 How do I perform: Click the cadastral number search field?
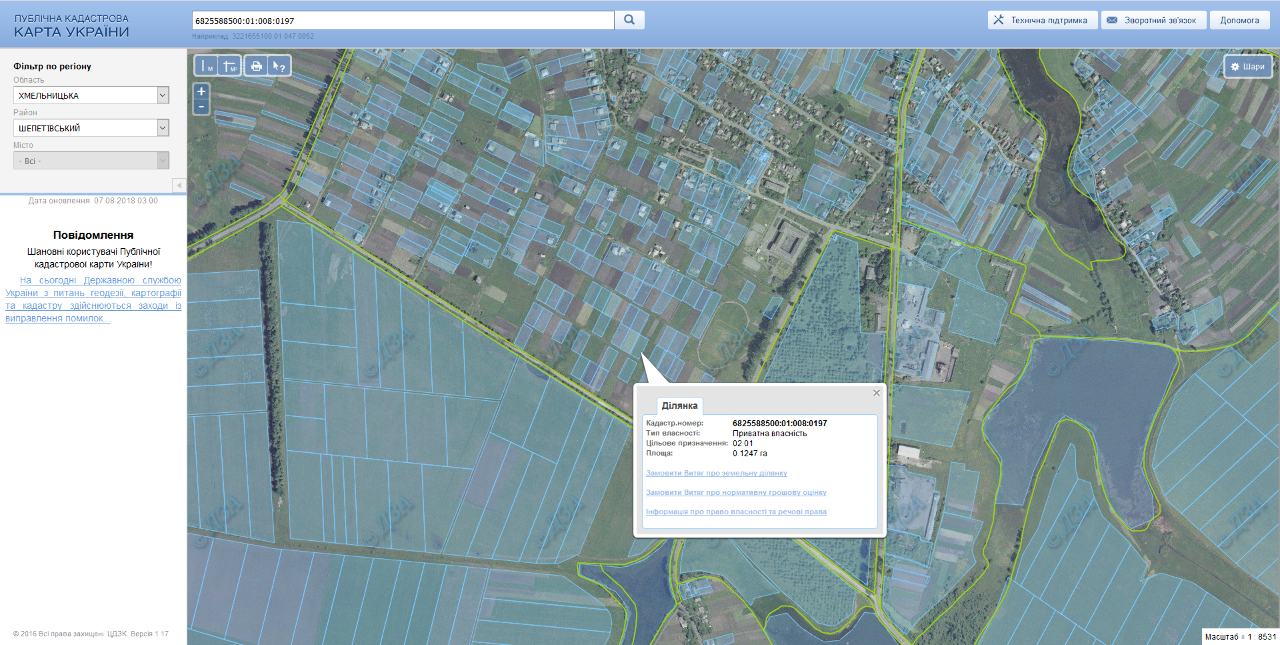pos(402,20)
